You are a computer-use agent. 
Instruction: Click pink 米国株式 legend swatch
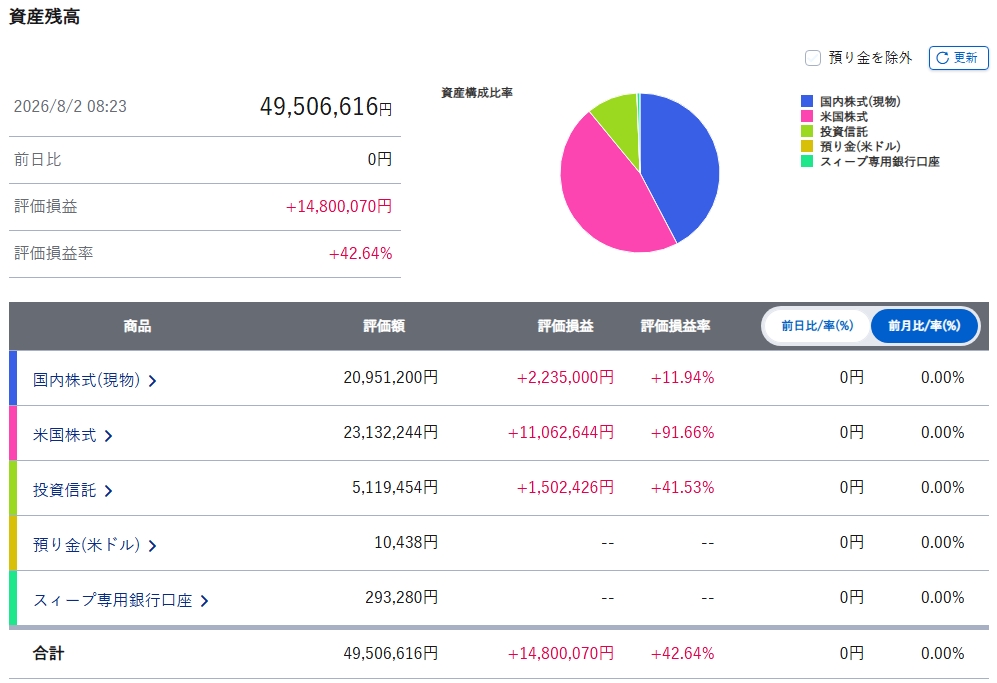point(807,116)
